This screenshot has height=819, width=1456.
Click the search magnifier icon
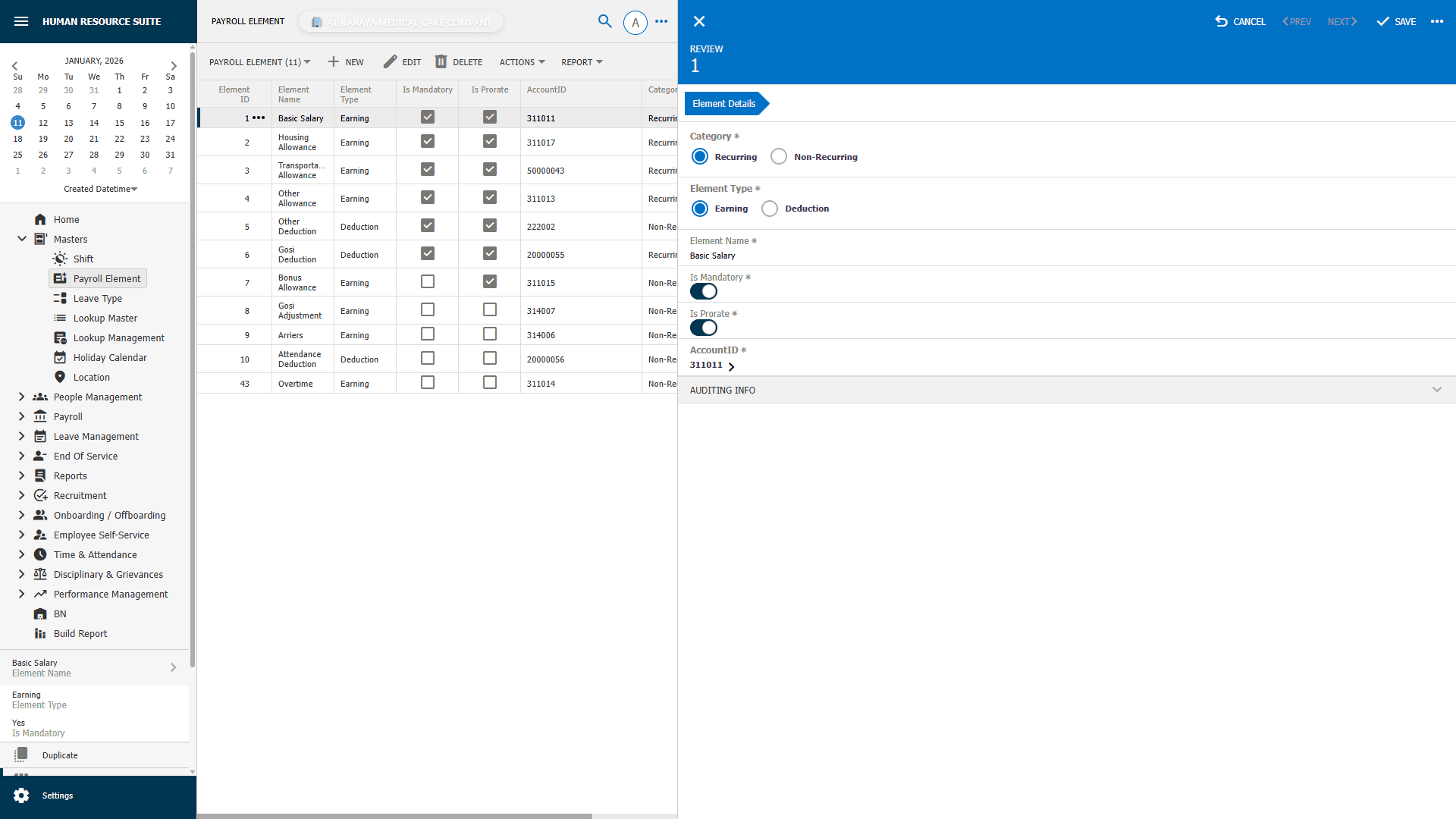(604, 22)
